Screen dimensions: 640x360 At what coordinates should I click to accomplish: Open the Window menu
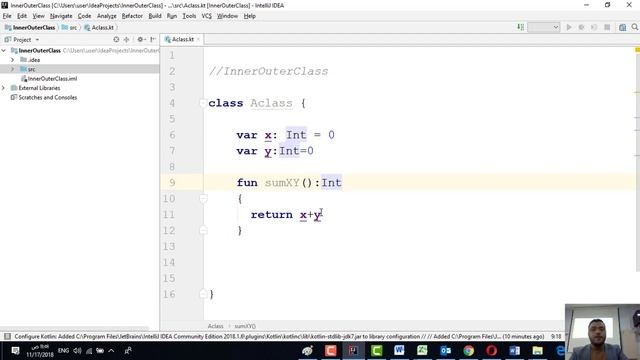pyautogui.click(x=227, y=16)
